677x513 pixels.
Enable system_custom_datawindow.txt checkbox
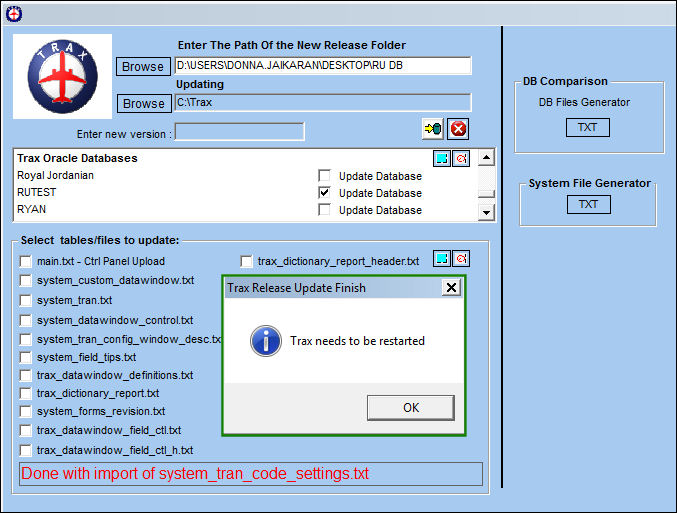(25, 281)
